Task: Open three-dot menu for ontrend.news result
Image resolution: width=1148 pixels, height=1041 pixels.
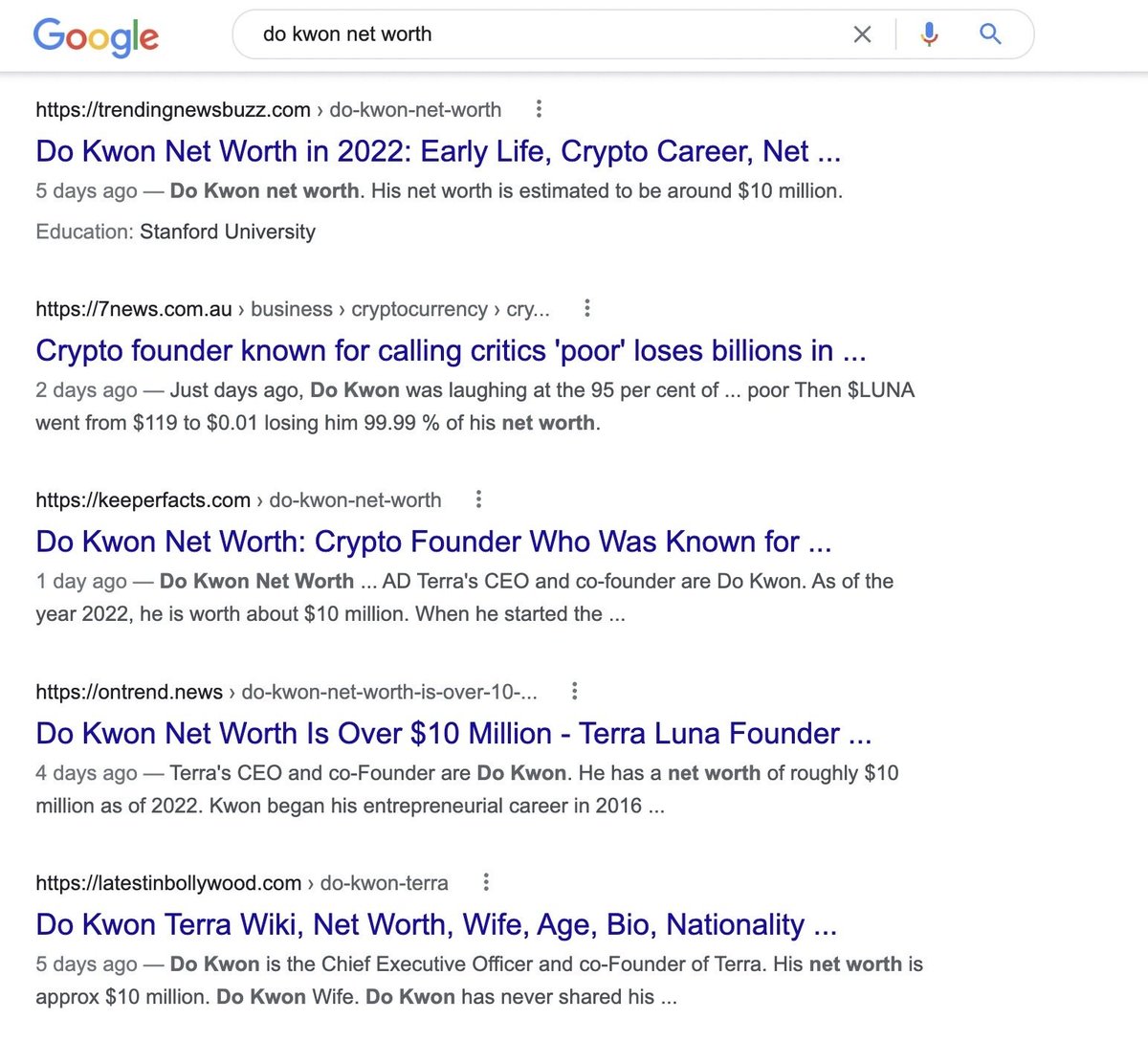Action: 574,691
